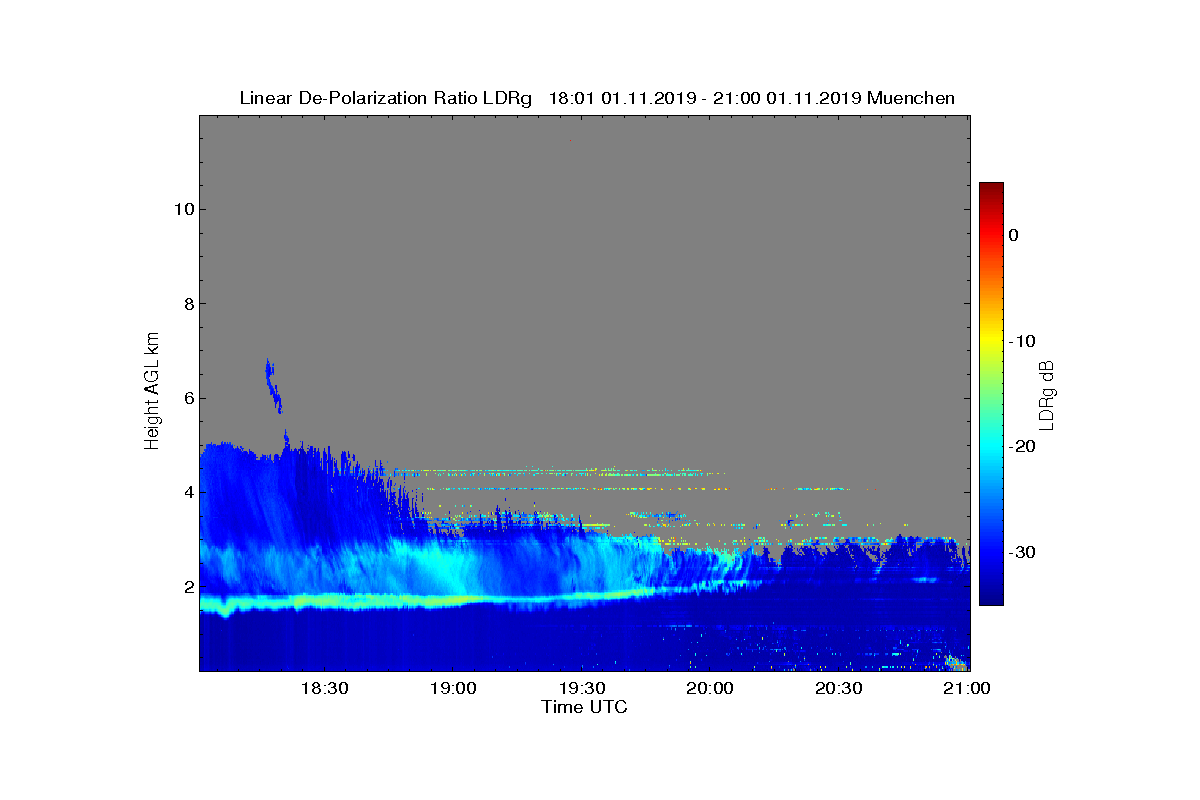Click the small red dot near 11.5 km
Screen dimensions: 1200x800
point(570,141)
